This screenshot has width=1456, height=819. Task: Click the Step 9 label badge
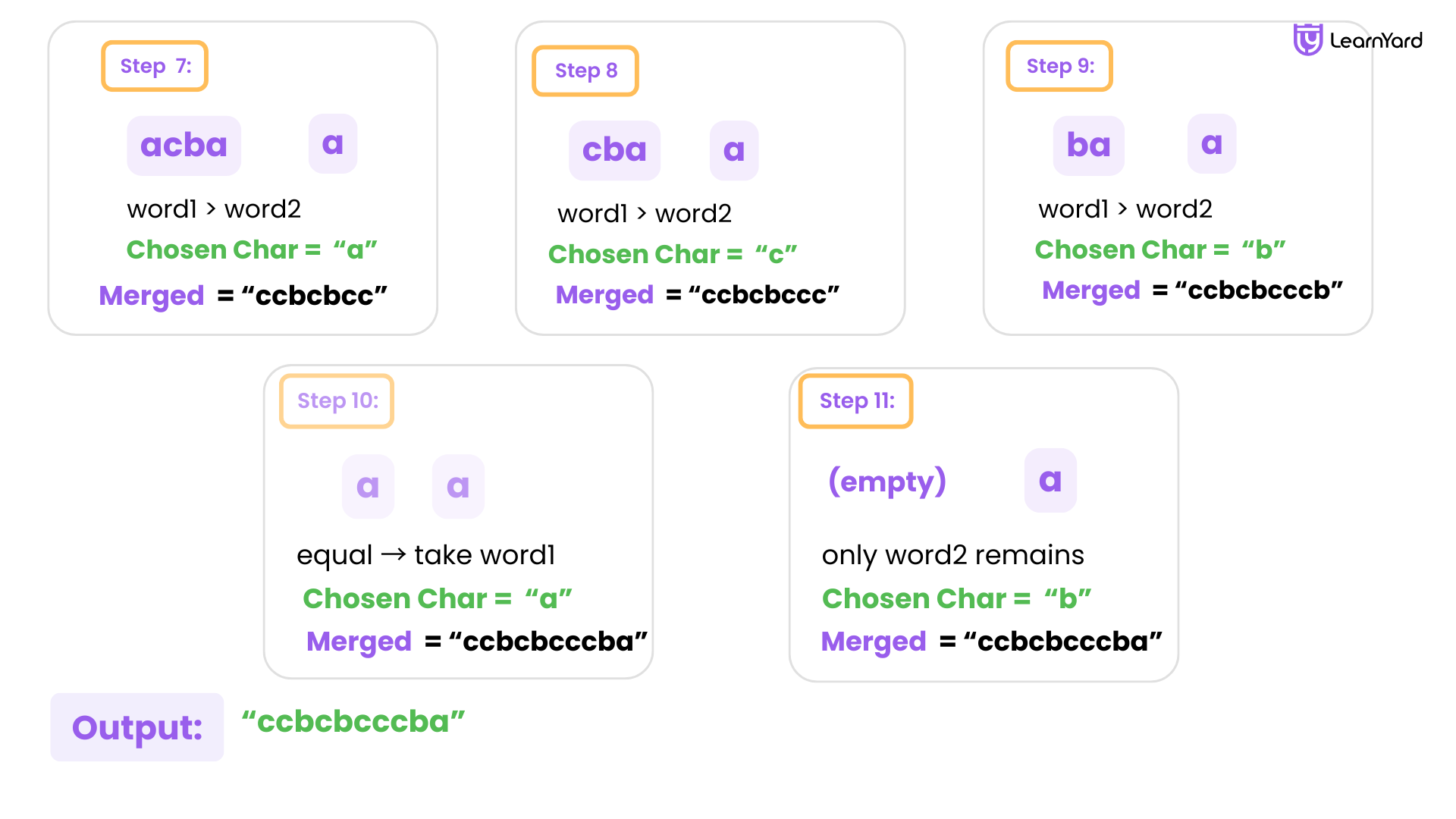pos(1059,66)
